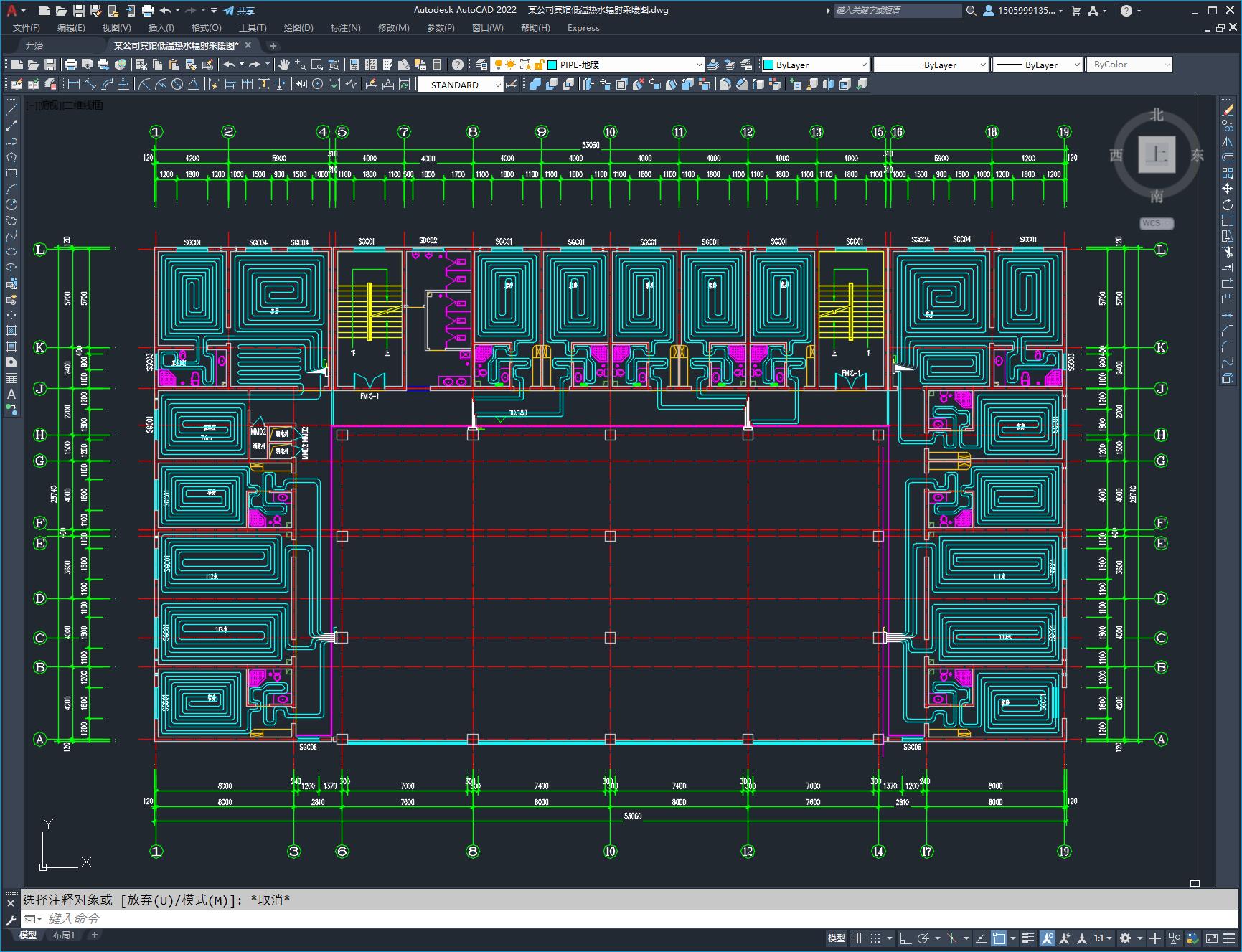Click the add layout plus button

point(94,935)
